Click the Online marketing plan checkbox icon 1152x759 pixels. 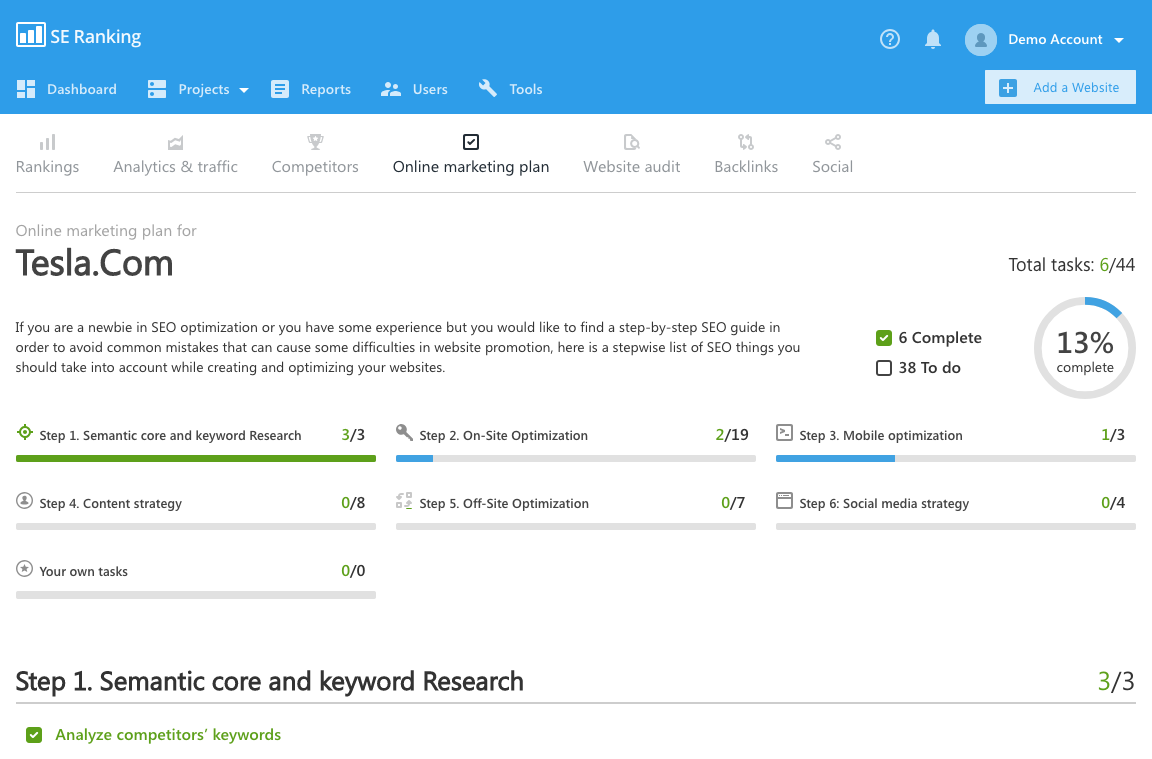click(471, 142)
